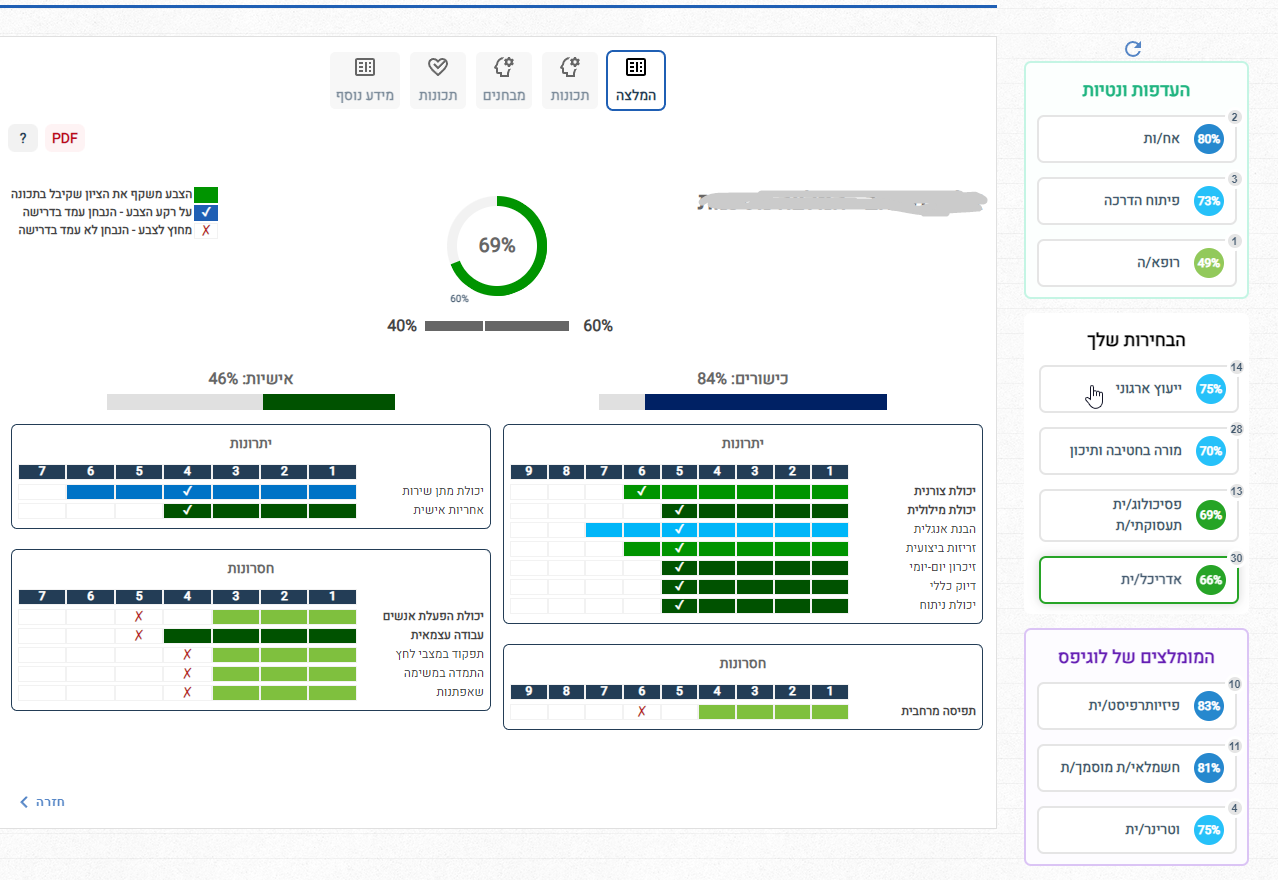Click the red X in the תפיסה מרחבית row

(x=641, y=712)
